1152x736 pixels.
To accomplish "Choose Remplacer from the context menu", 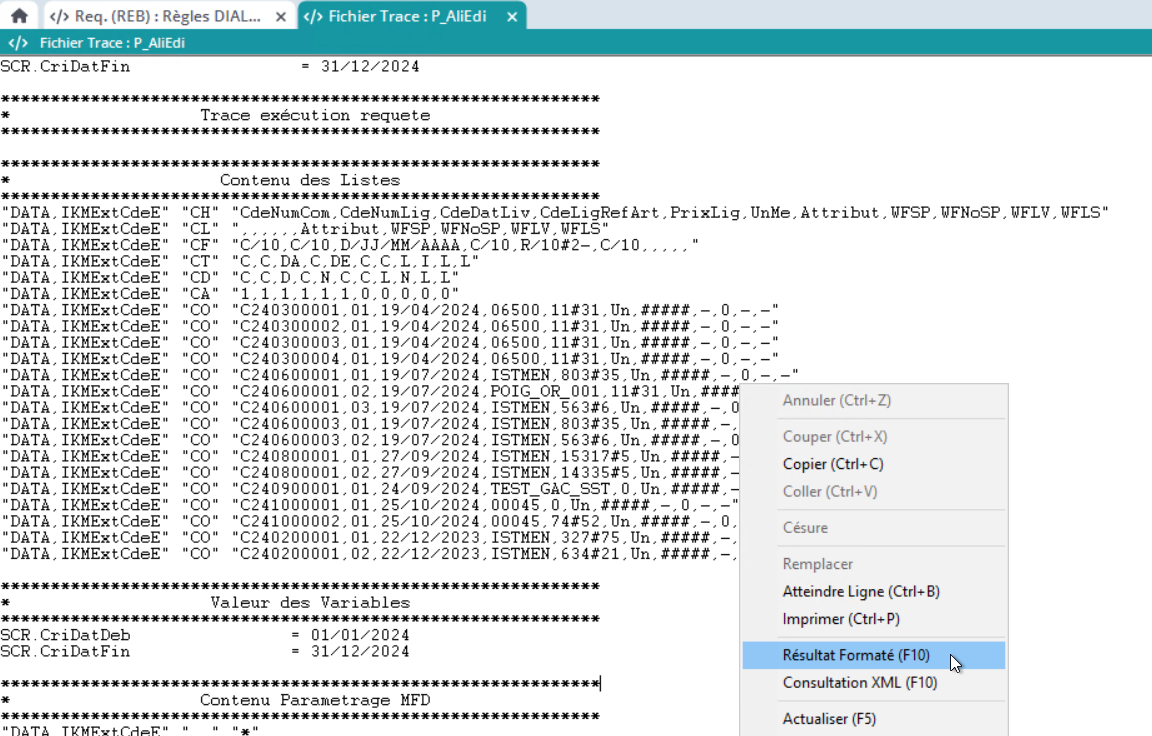I will (x=817, y=564).
